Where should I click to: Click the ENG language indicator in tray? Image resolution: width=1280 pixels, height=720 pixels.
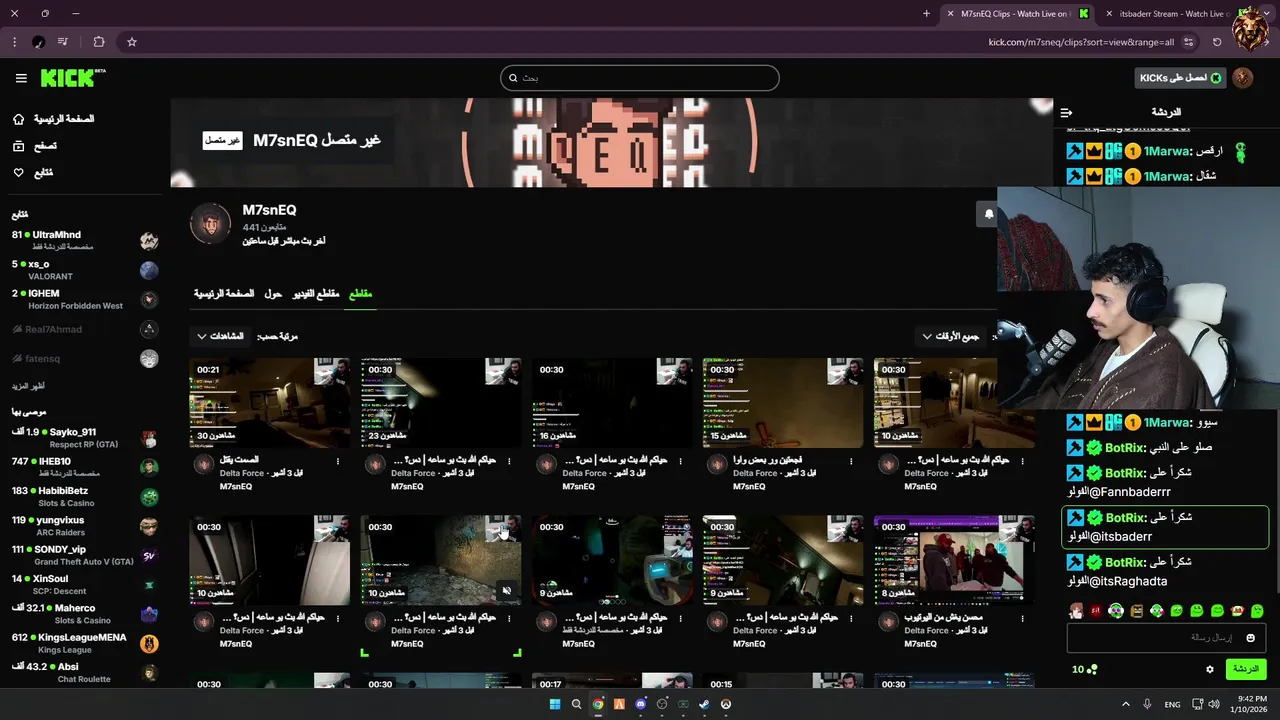tap(1172, 704)
